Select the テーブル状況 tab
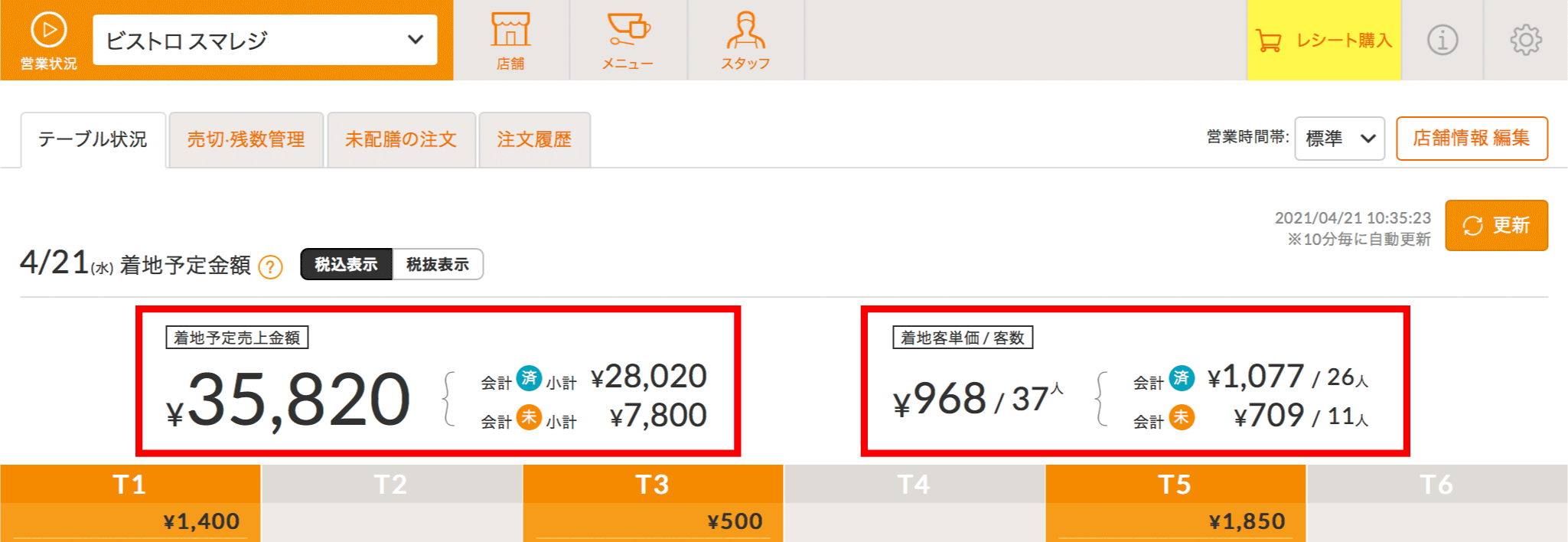The width and height of the screenshot is (1568, 542). click(x=93, y=139)
